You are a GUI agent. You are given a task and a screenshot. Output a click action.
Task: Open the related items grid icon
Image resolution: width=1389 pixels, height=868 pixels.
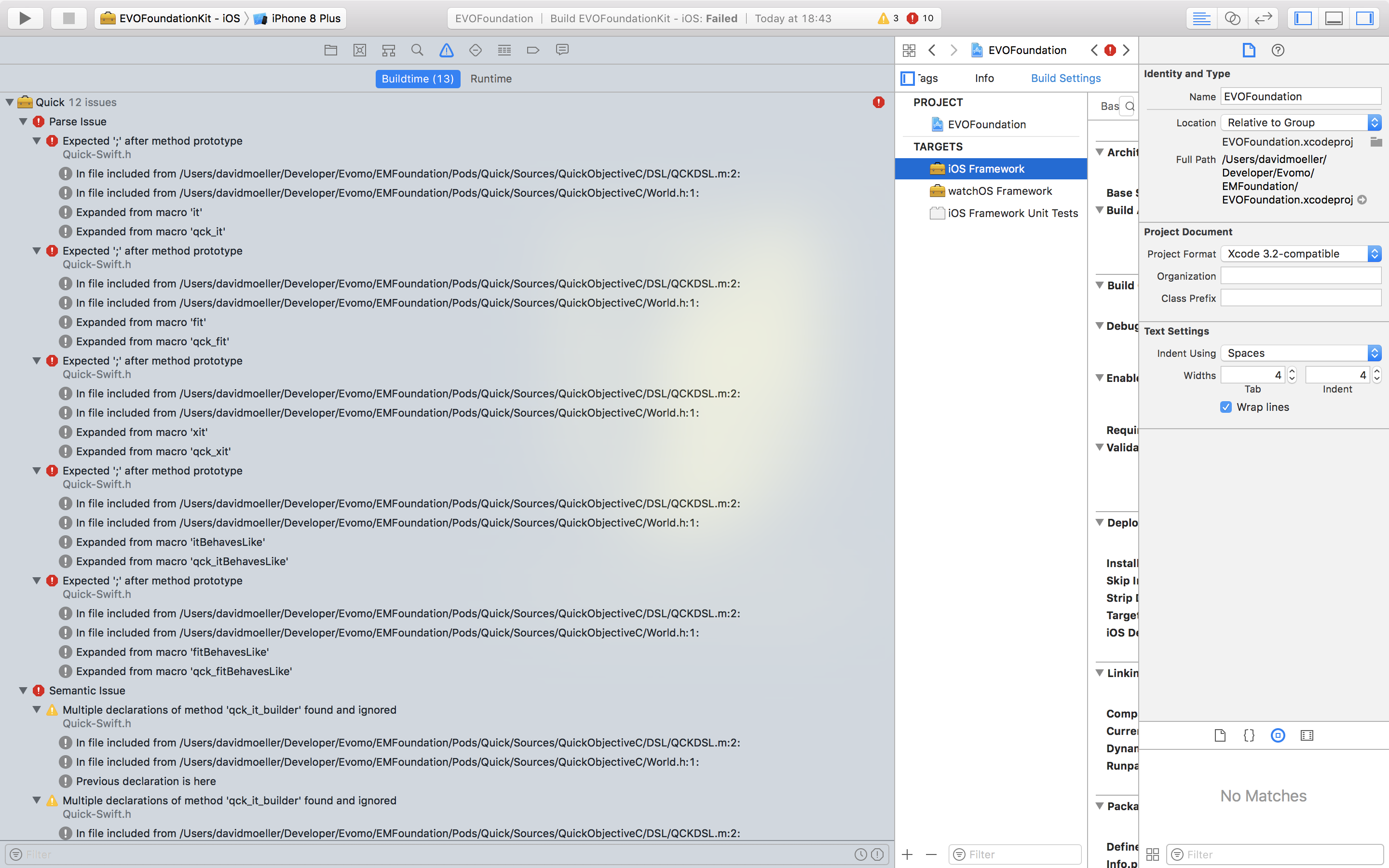pos(909,51)
